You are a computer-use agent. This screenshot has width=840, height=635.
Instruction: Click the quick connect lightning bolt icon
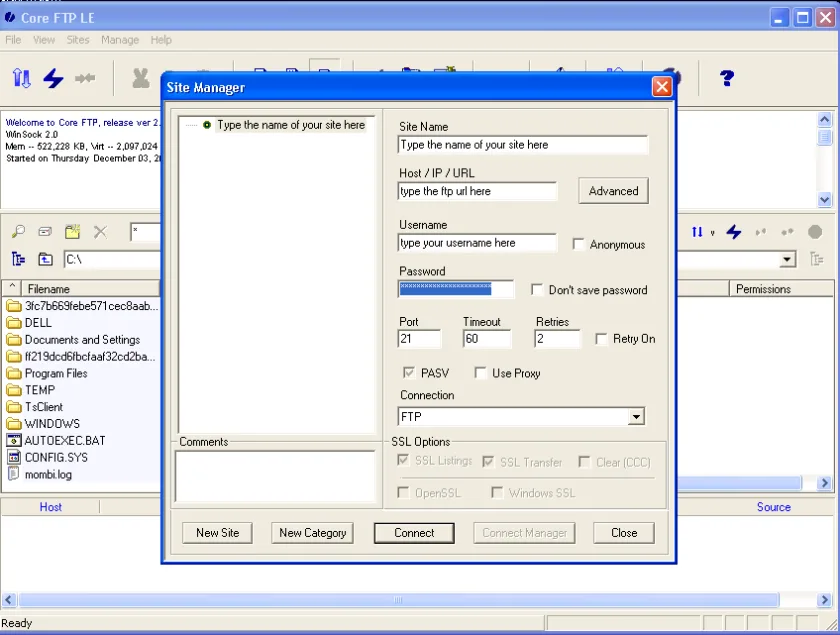coord(53,78)
